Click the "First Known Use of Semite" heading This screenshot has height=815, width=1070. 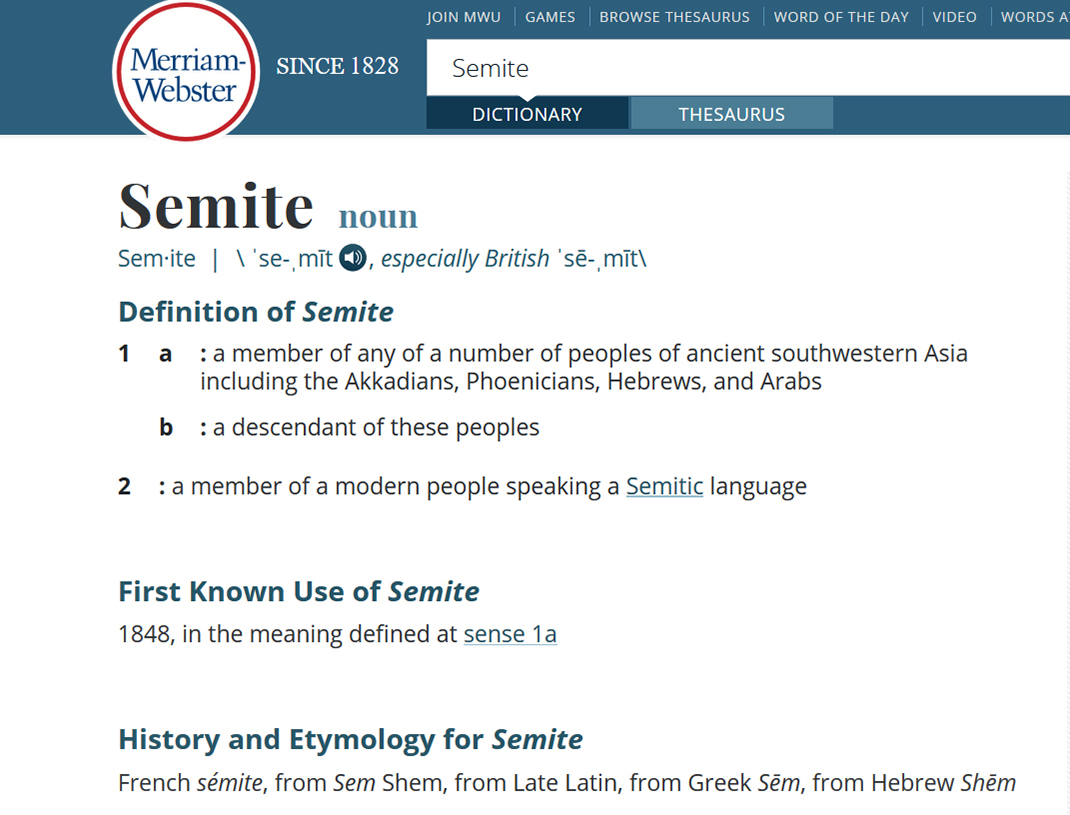tap(299, 592)
